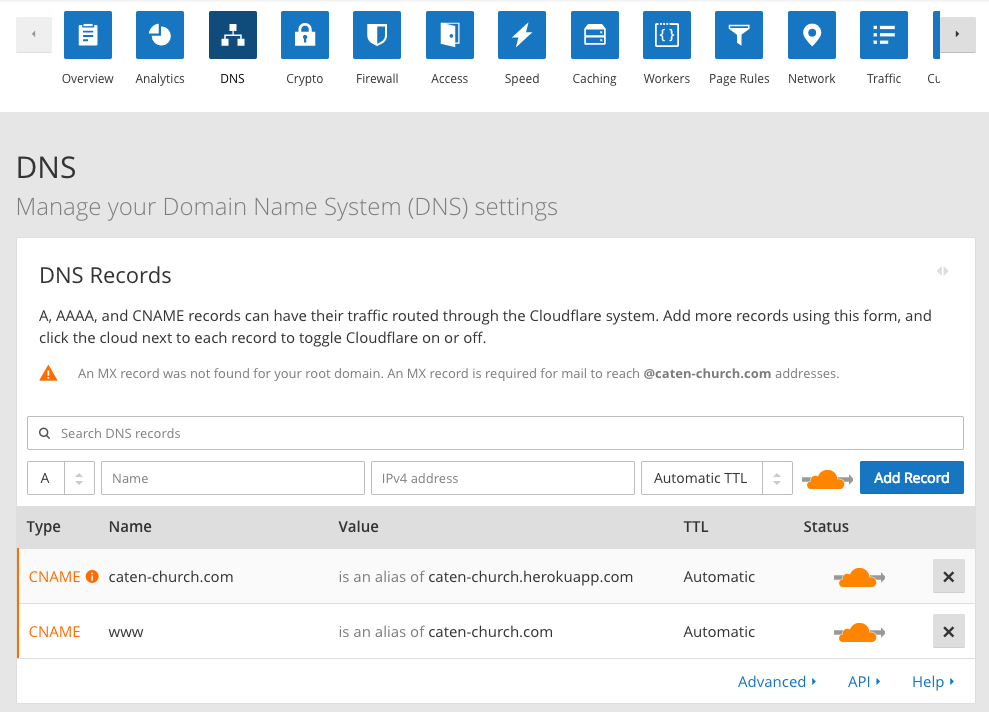Open the record type dropdown showing A
989x712 pixels.
click(x=61, y=478)
